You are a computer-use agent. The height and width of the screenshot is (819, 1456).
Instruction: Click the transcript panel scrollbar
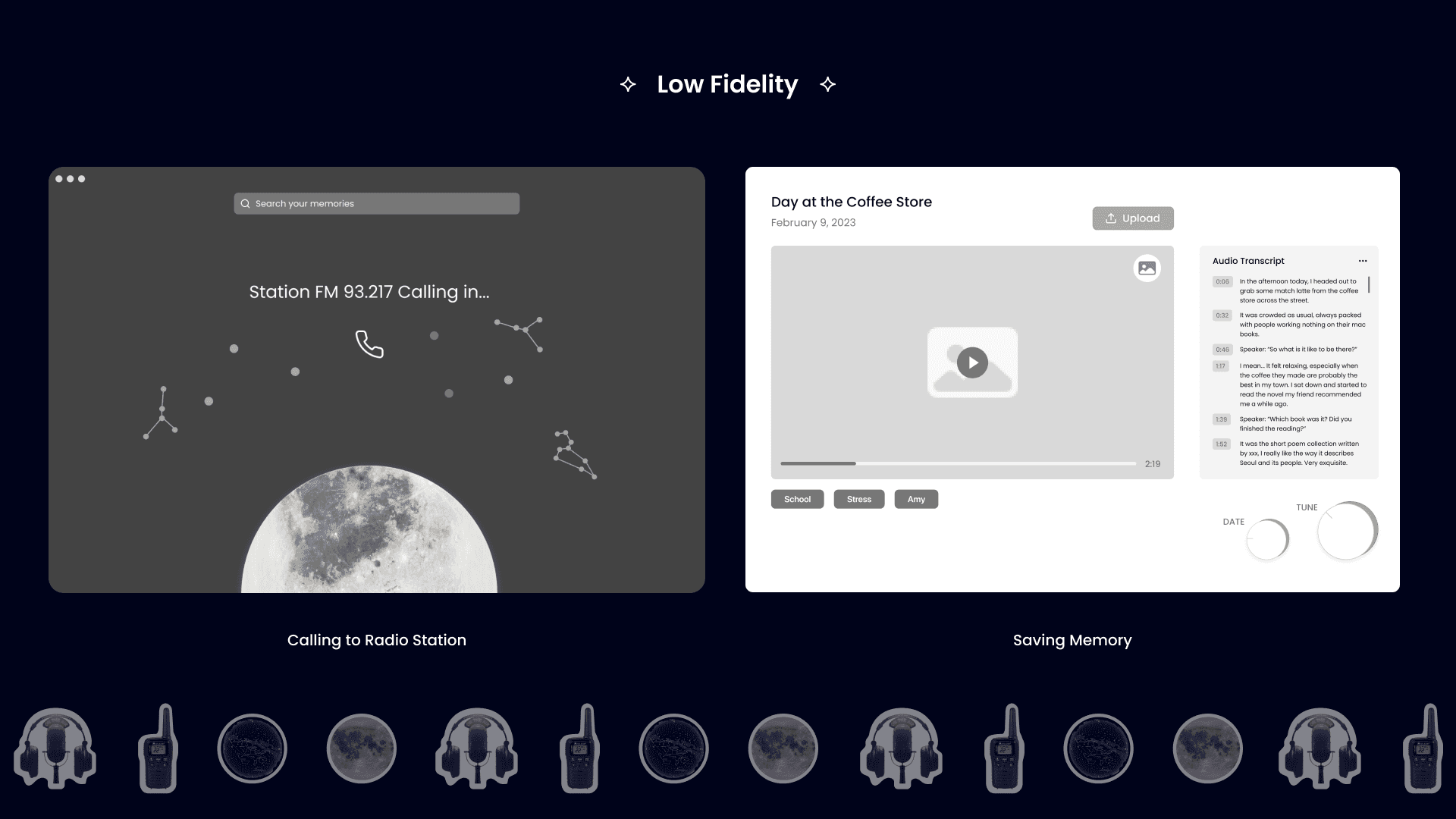point(1369,285)
